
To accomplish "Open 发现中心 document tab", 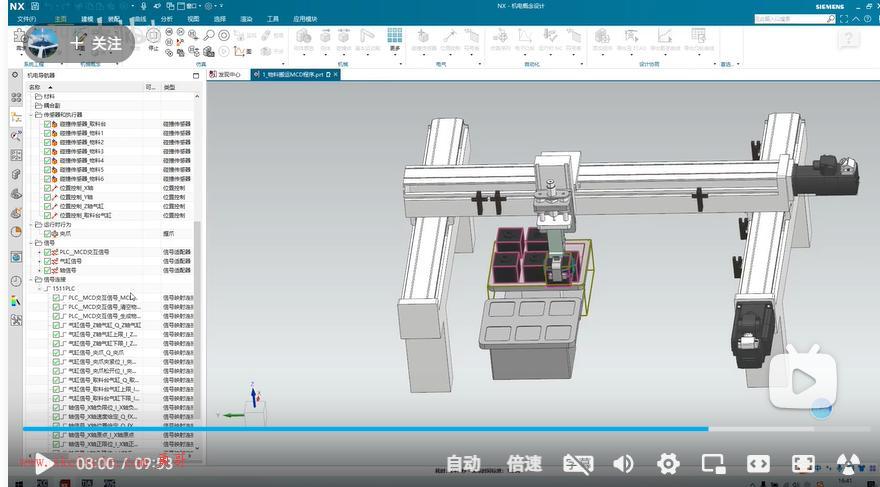I will pos(225,75).
